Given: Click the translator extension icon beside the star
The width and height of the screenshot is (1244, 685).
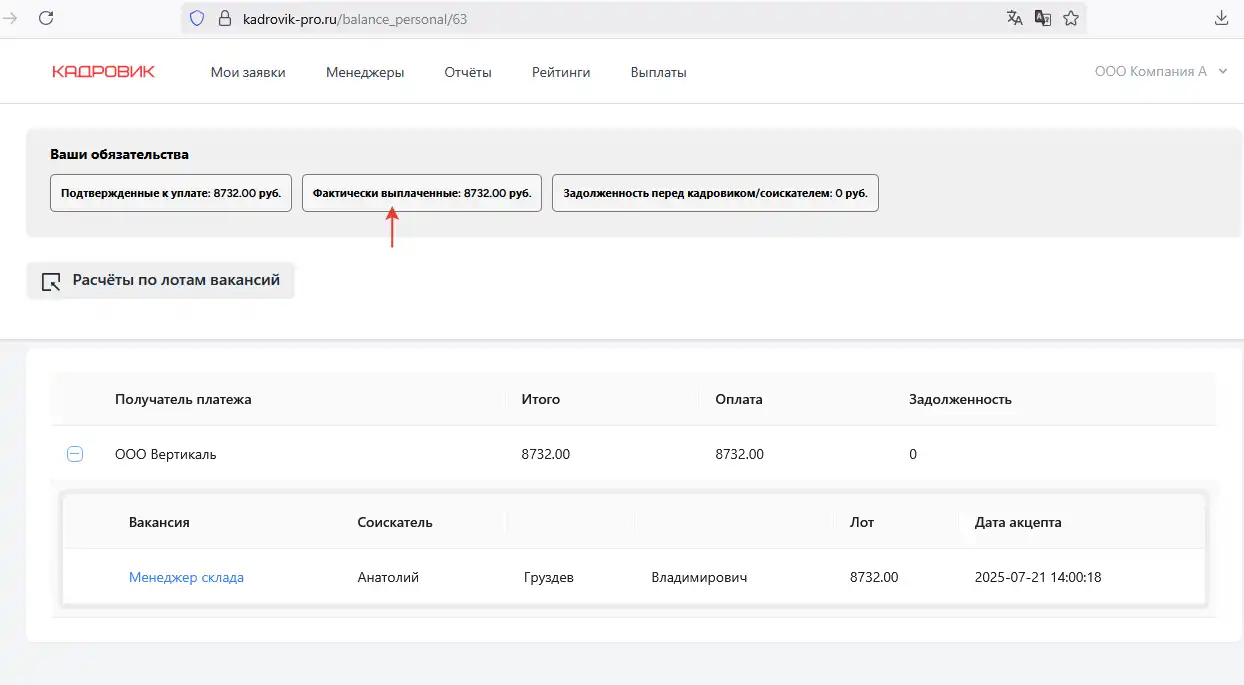Looking at the screenshot, I should 1043,18.
